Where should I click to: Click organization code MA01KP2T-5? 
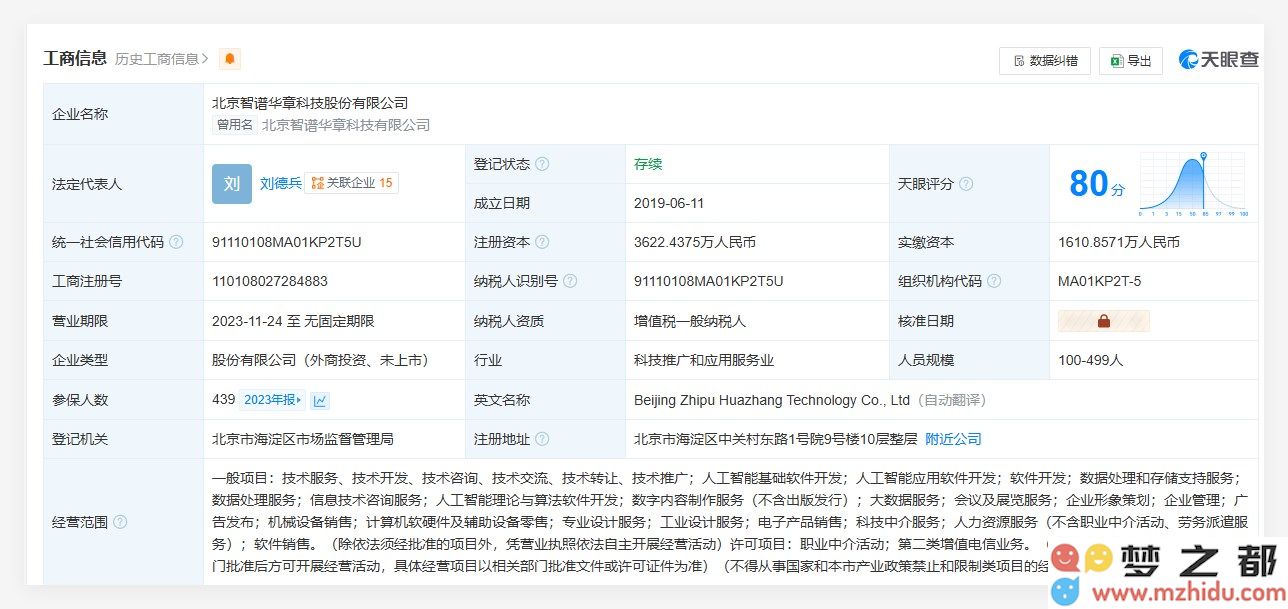1099,281
